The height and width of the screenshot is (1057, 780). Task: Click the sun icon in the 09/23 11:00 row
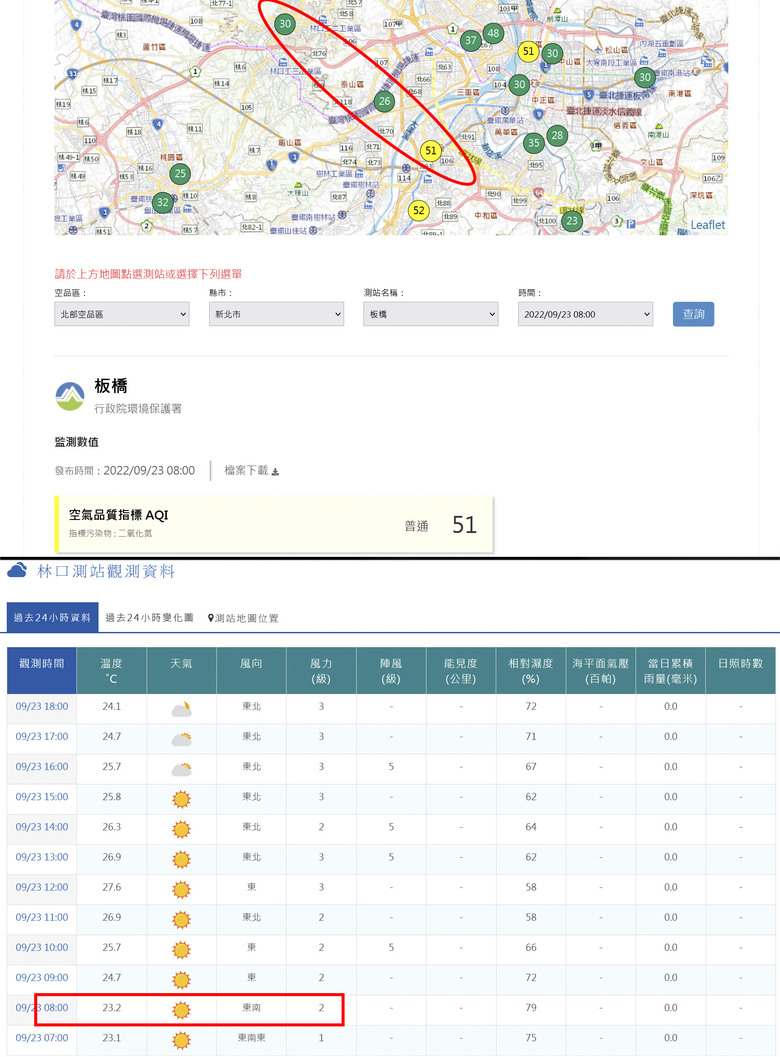pos(181,919)
